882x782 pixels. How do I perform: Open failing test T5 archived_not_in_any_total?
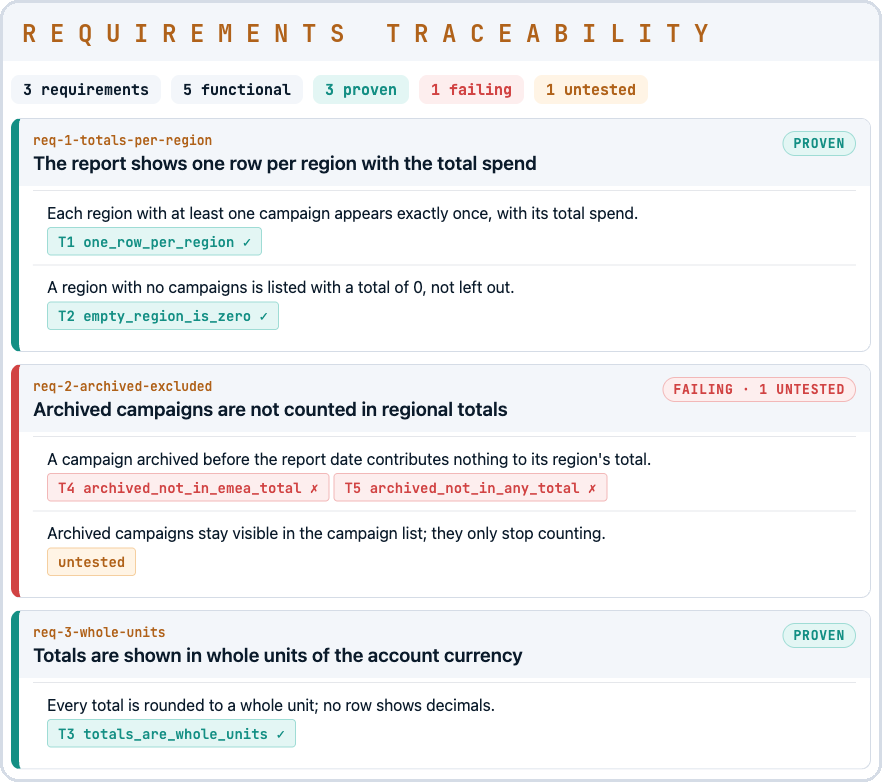click(470, 487)
